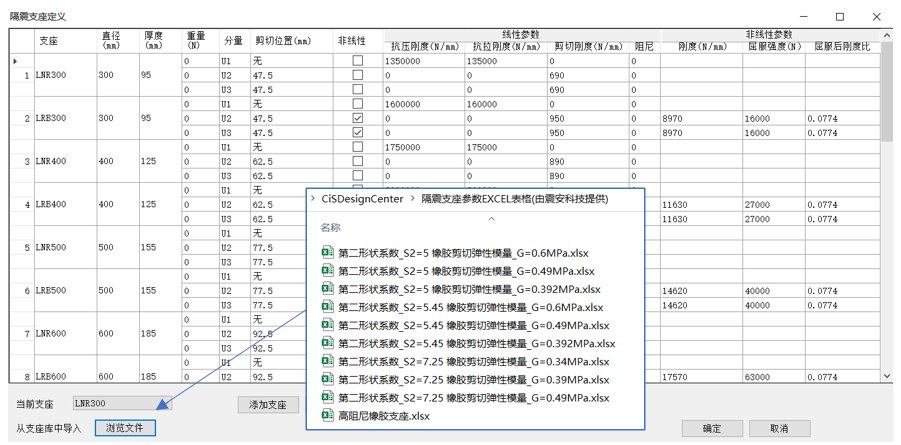Collapse sort arrow above 名称 column
This screenshot has width=901, height=445.
490,216
